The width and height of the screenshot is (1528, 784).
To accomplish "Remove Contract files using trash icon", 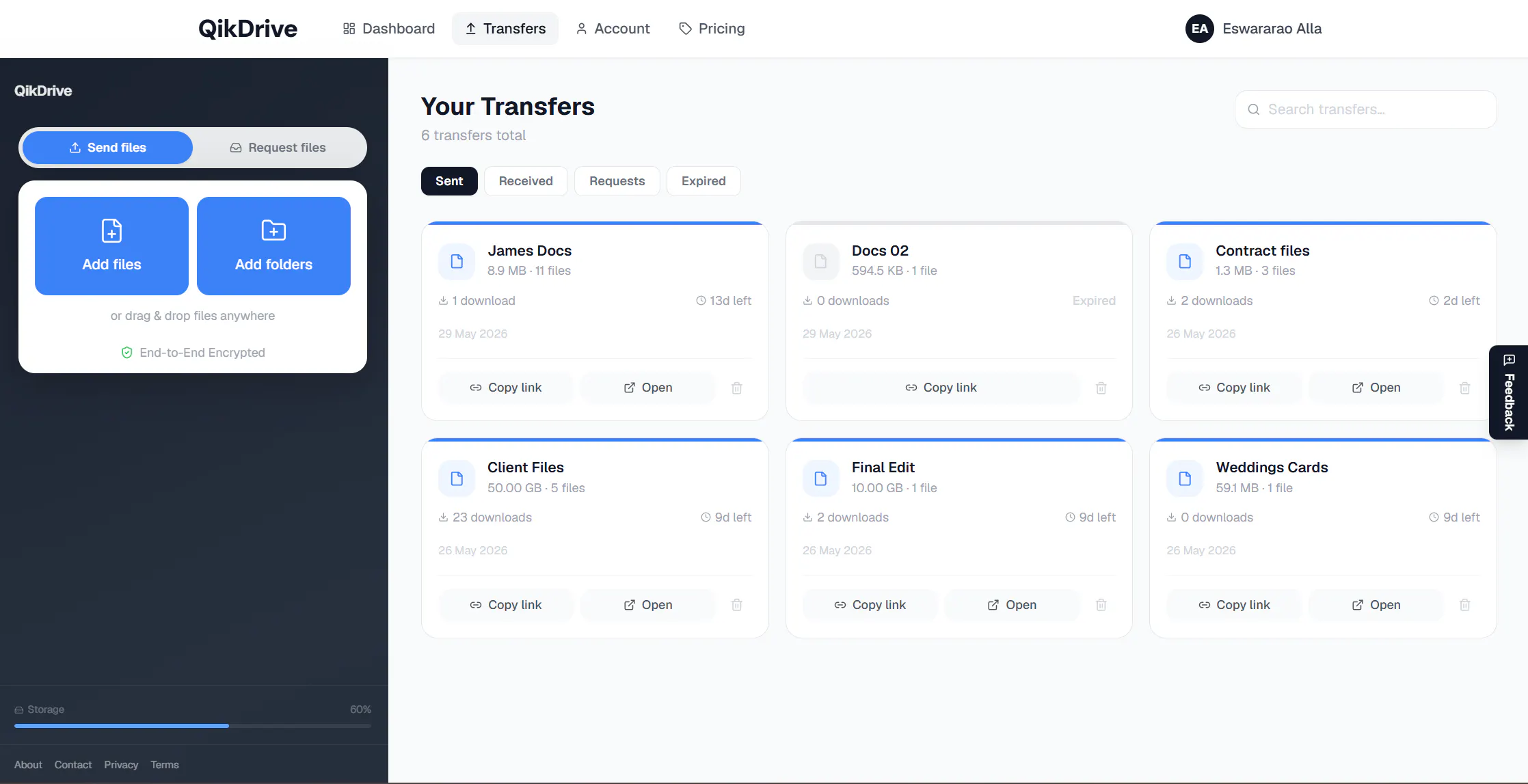I will click(1464, 388).
